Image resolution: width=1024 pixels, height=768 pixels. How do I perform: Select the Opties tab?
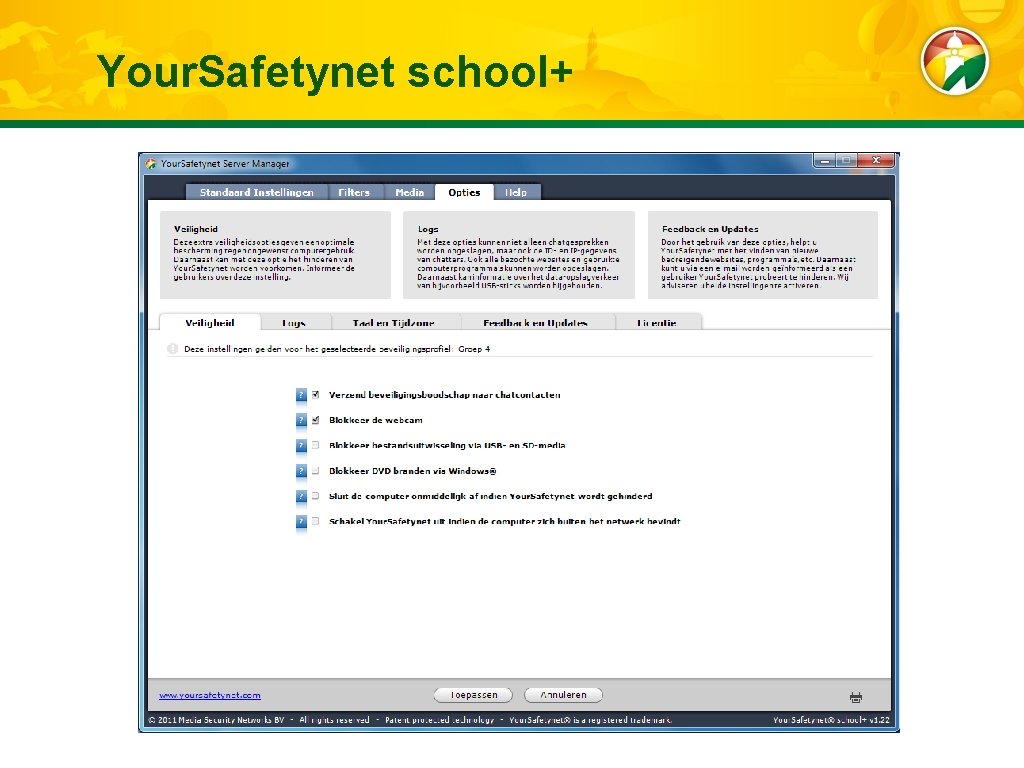click(x=464, y=192)
